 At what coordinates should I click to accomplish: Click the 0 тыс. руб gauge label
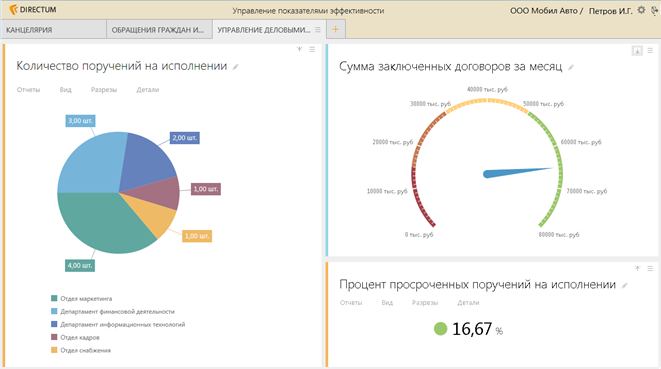pos(419,234)
